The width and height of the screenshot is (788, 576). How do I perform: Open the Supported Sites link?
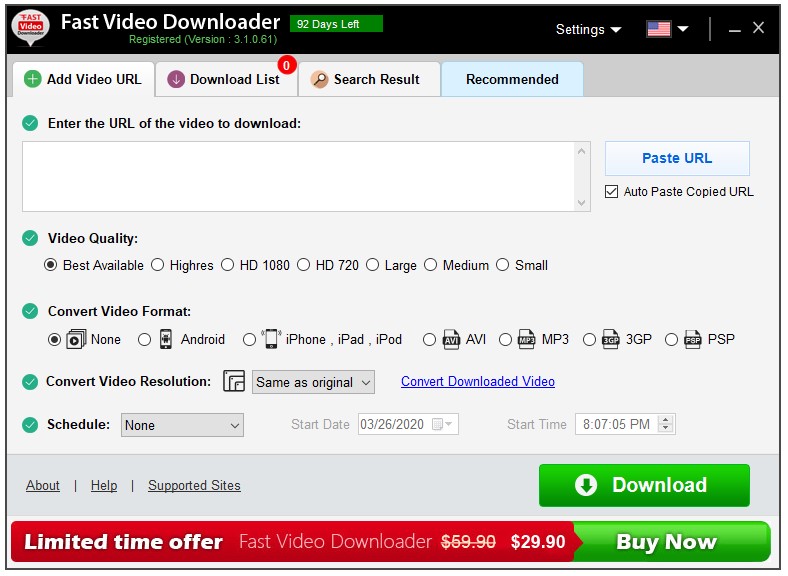(194, 486)
